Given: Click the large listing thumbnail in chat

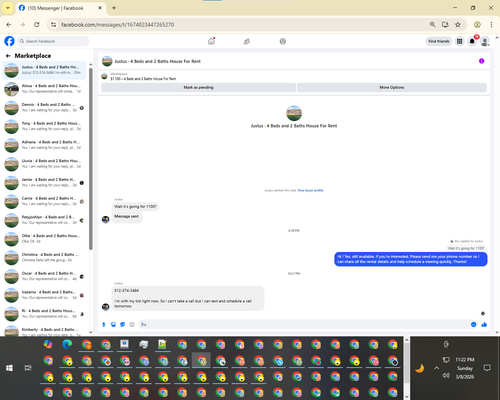Looking at the screenshot, I should click(294, 113).
